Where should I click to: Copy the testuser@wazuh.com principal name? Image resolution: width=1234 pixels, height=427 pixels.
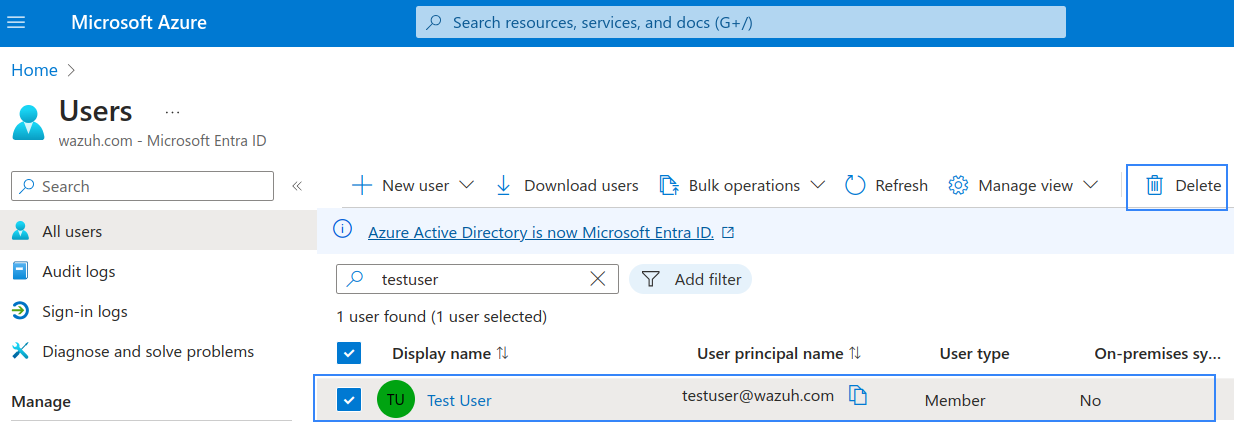(857, 396)
